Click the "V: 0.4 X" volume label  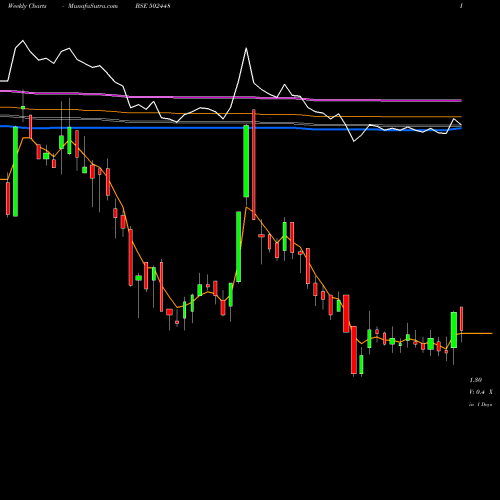tap(481, 392)
